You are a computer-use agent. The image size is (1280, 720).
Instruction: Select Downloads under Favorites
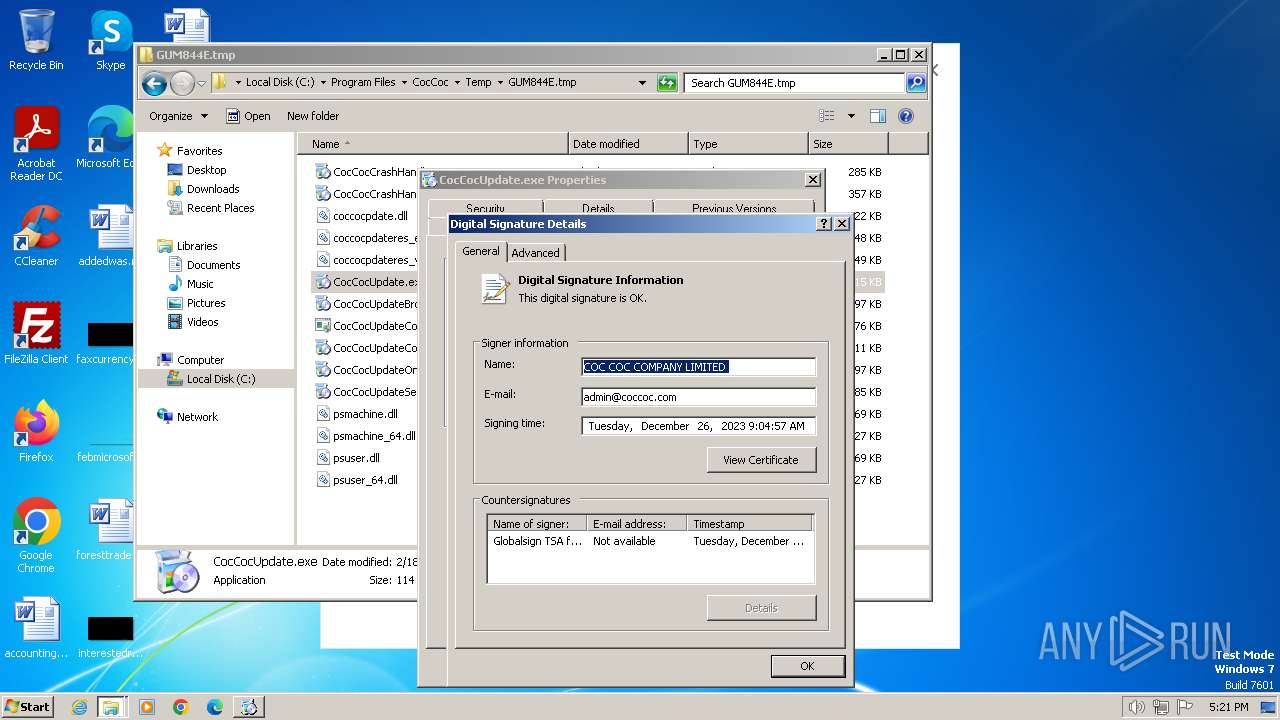(213, 189)
